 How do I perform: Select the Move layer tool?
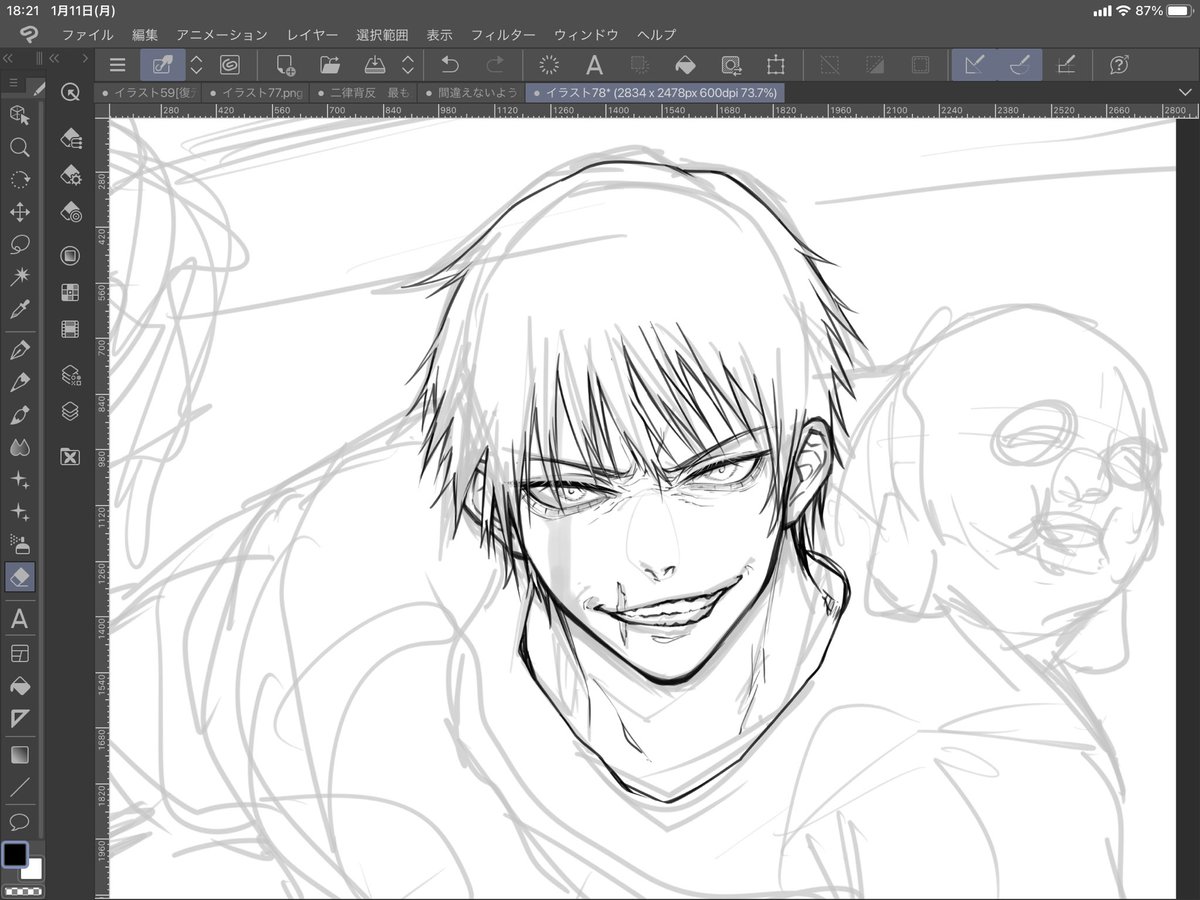pos(19,212)
